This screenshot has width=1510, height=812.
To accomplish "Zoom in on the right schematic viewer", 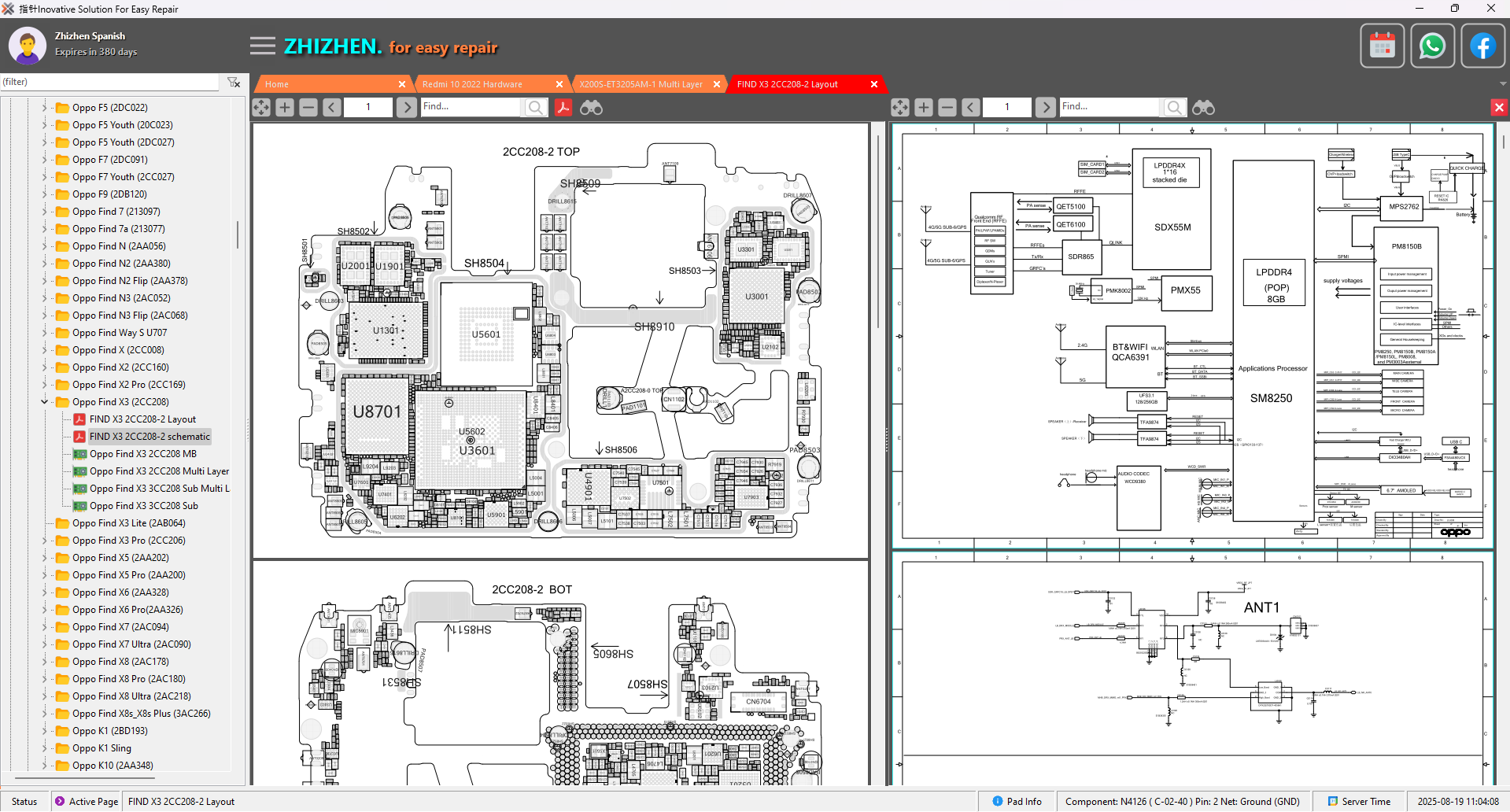I will click(924, 107).
